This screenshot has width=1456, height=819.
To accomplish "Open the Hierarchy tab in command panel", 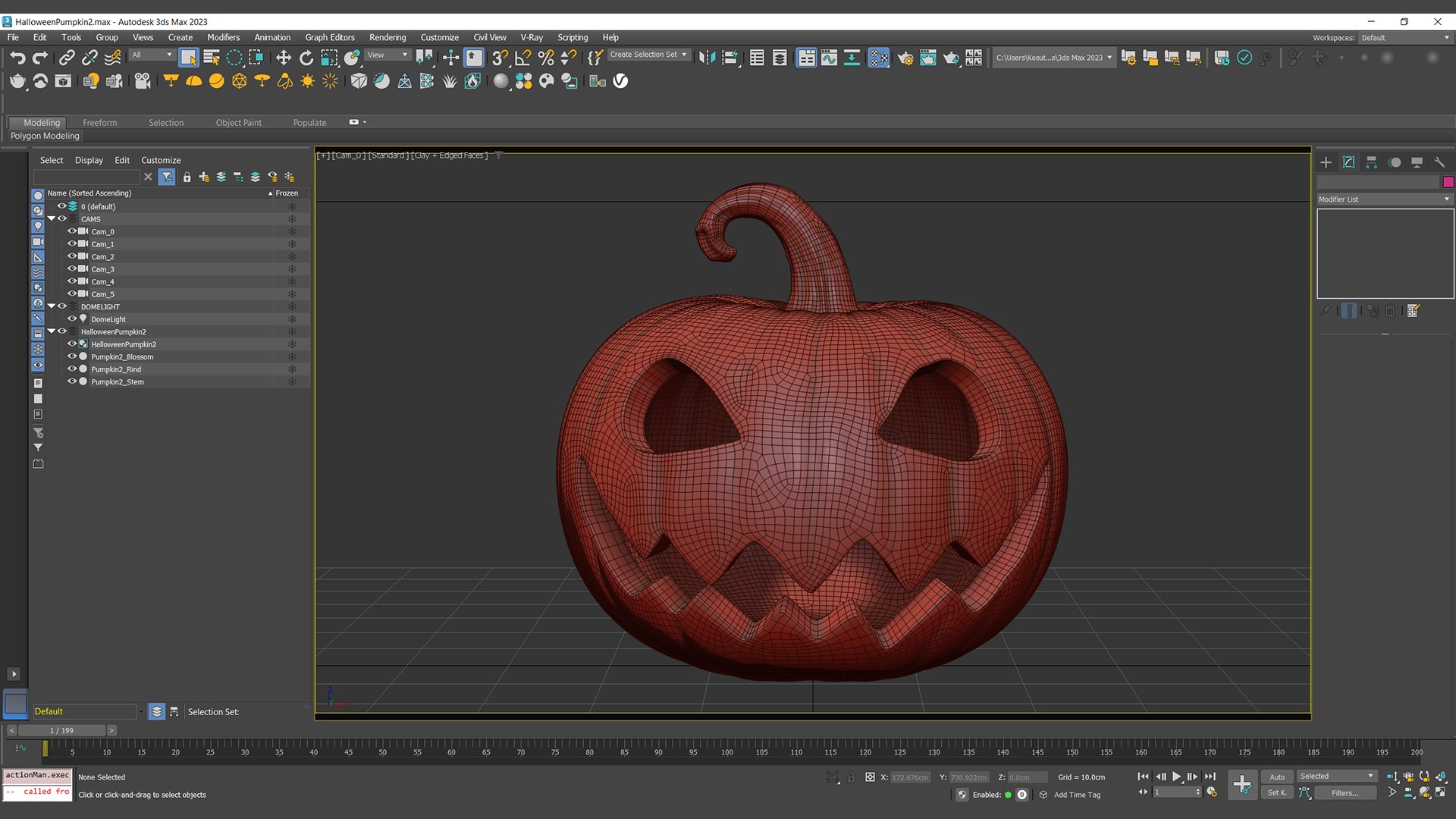I will click(1371, 162).
